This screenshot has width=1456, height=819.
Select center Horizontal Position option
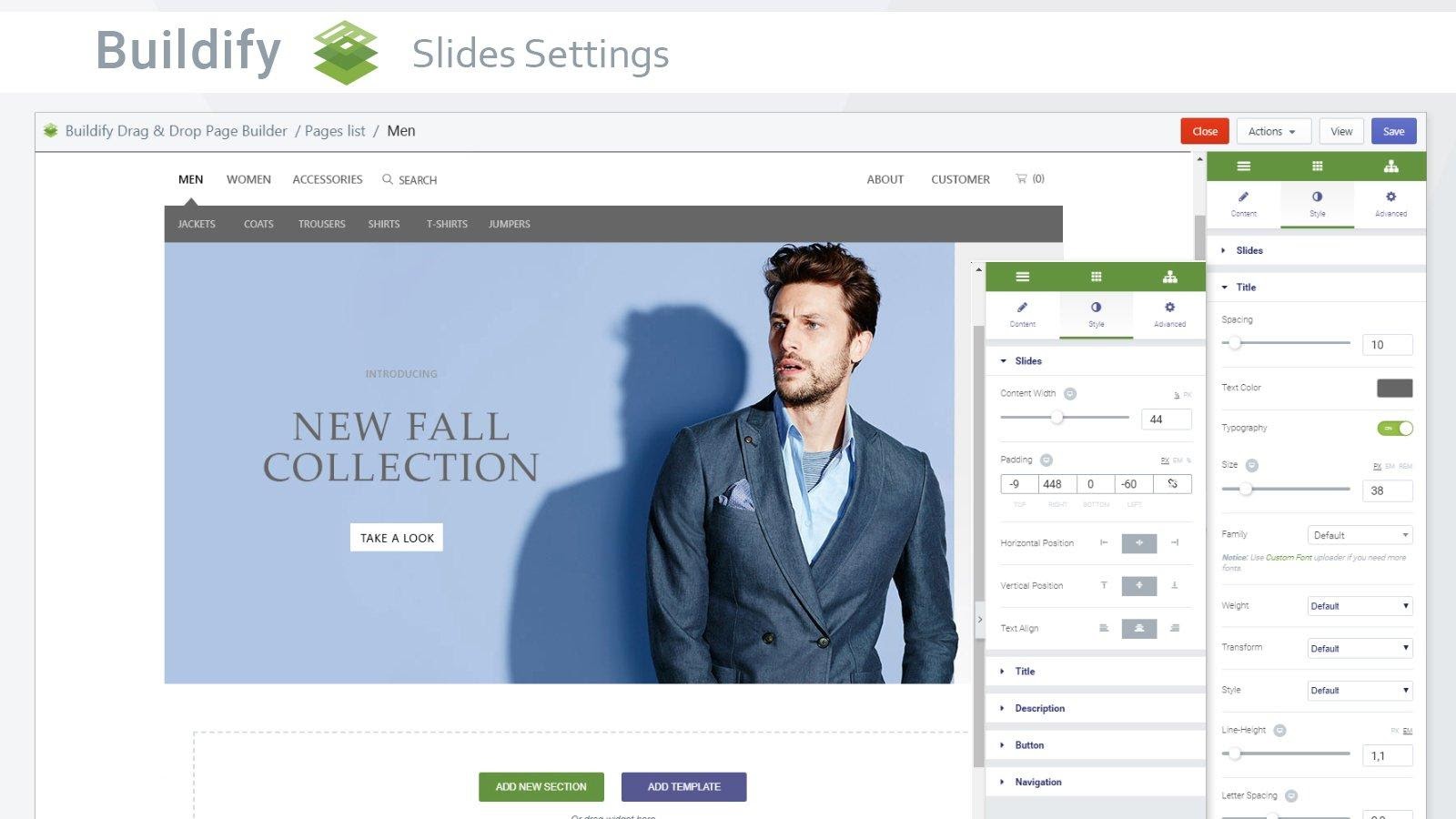(1138, 543)
